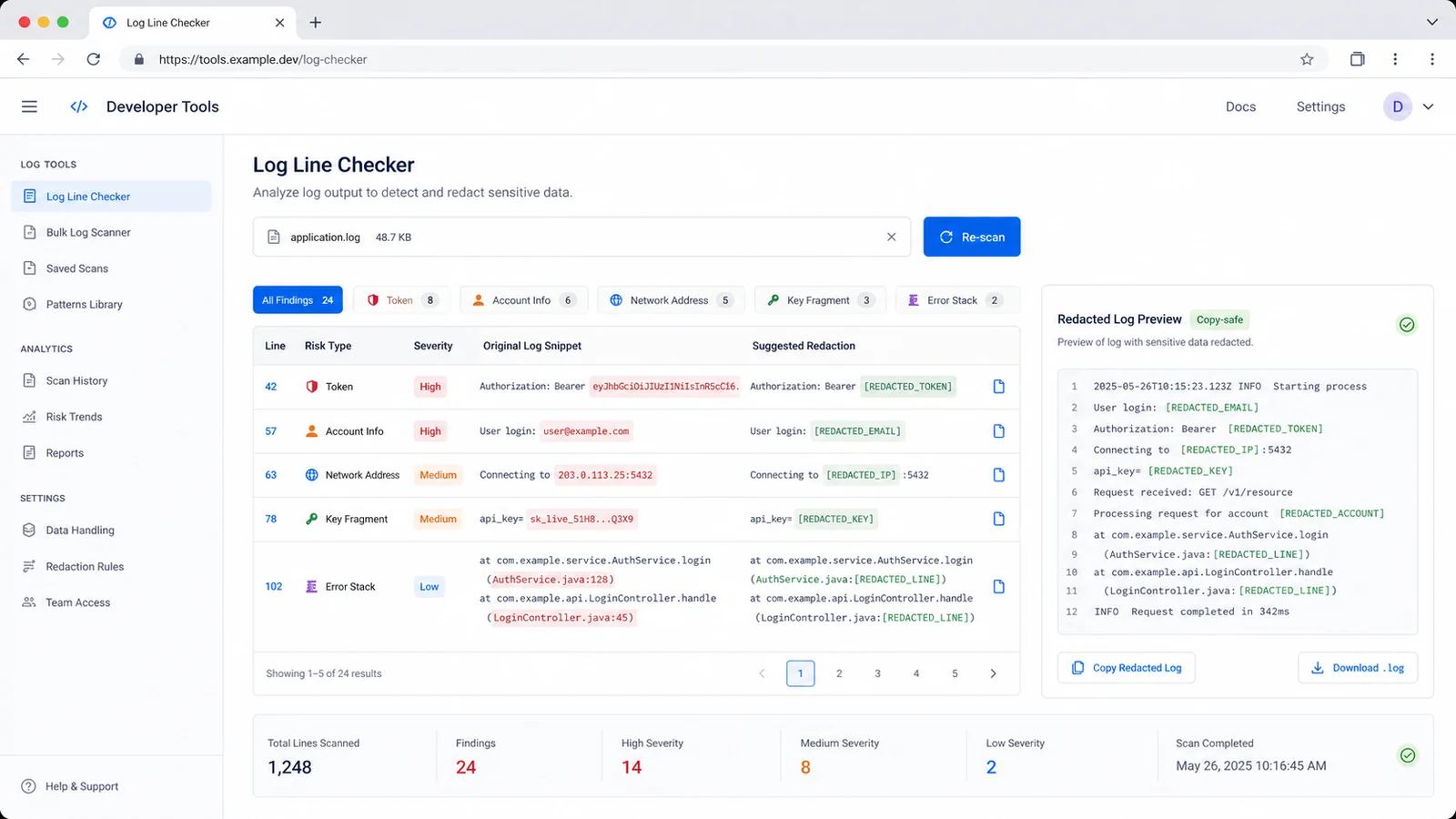The height and width of the screenshot is (819, 1456).
Task: Filter findings by Token chip
Action: (x=401, y=300)
